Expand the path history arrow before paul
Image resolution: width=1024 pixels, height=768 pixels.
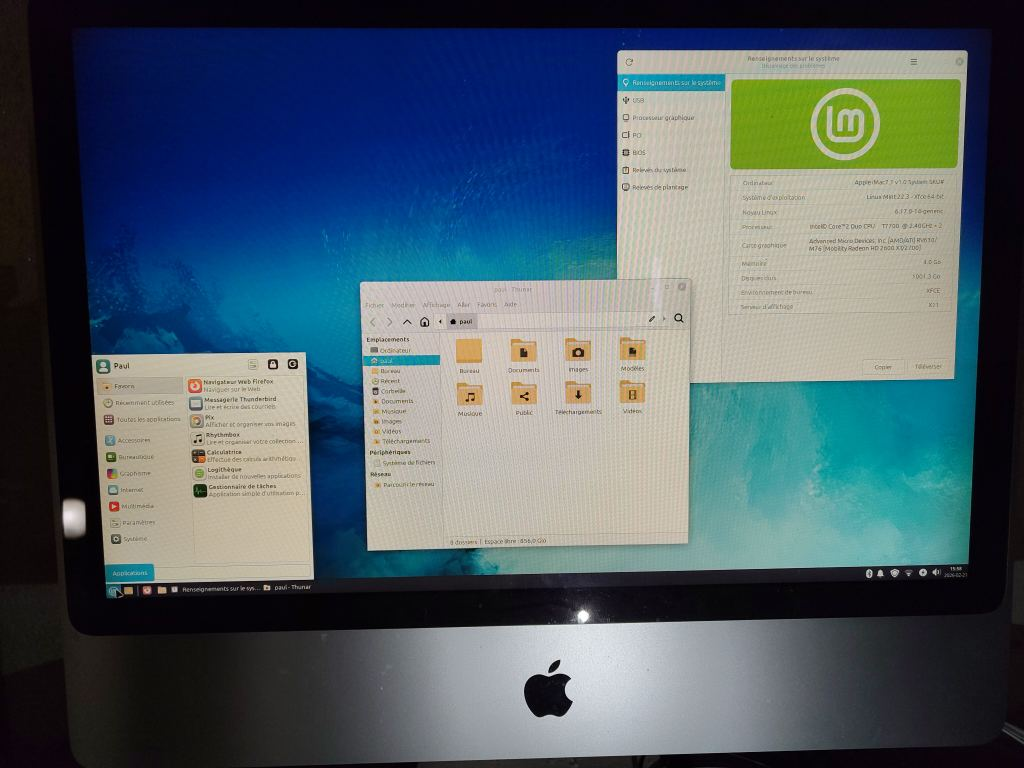(x=441, y=322)
